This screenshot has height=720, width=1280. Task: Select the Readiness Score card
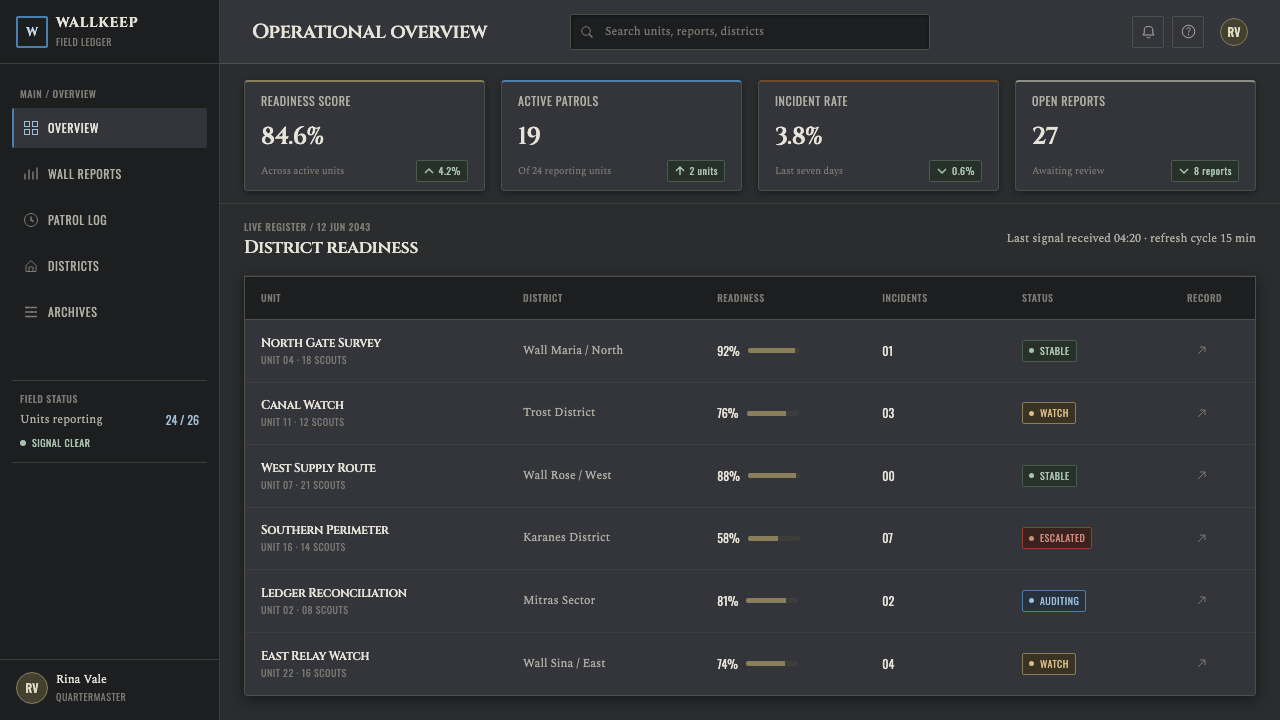coord(364,135)
